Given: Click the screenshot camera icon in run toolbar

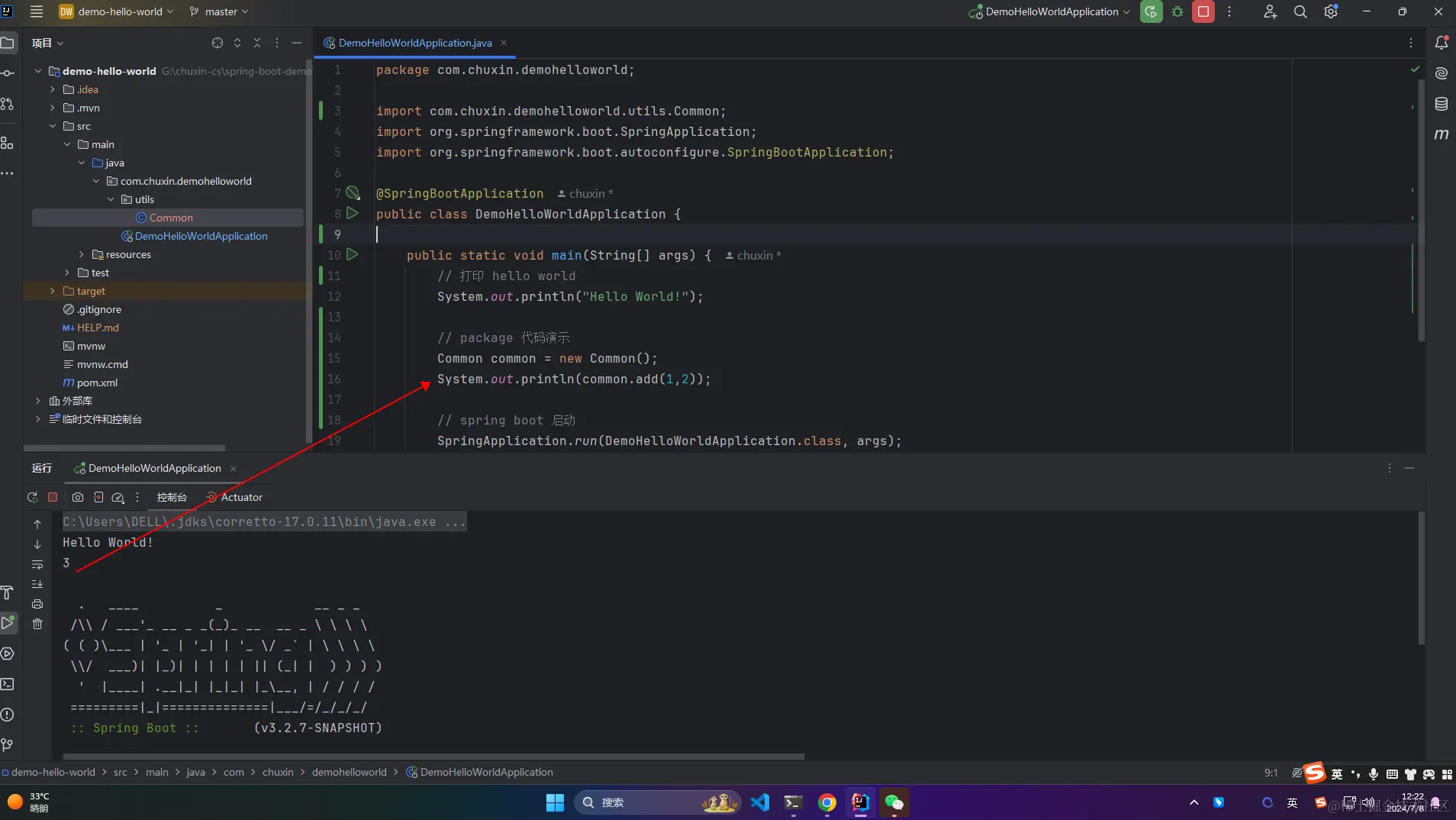Looking at the screenshot, I should coord(78,497).
